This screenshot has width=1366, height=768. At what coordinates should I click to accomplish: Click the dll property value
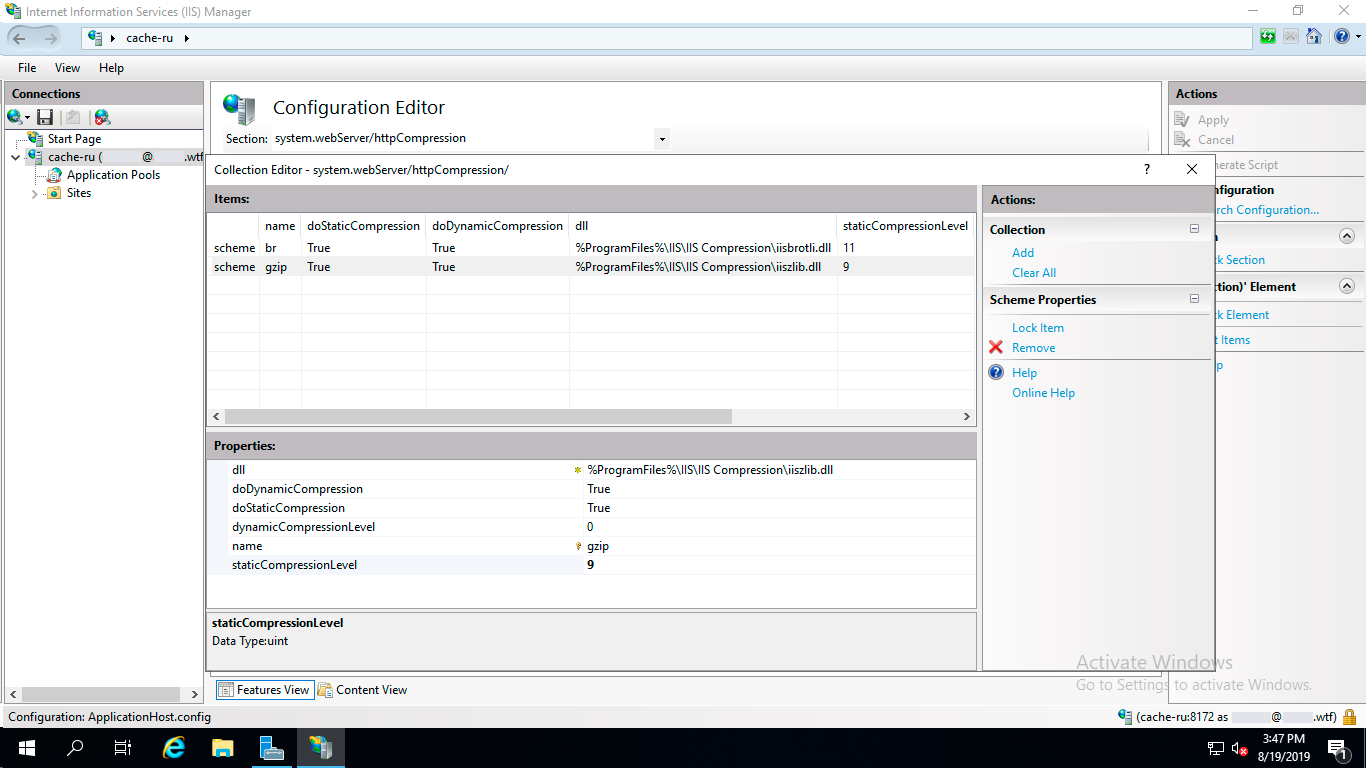pyautogui.click(x=710, y=470)
